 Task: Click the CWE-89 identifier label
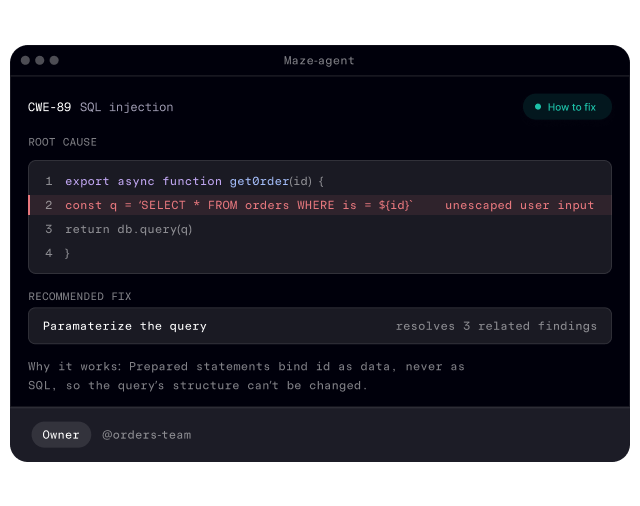pos(49,107)
